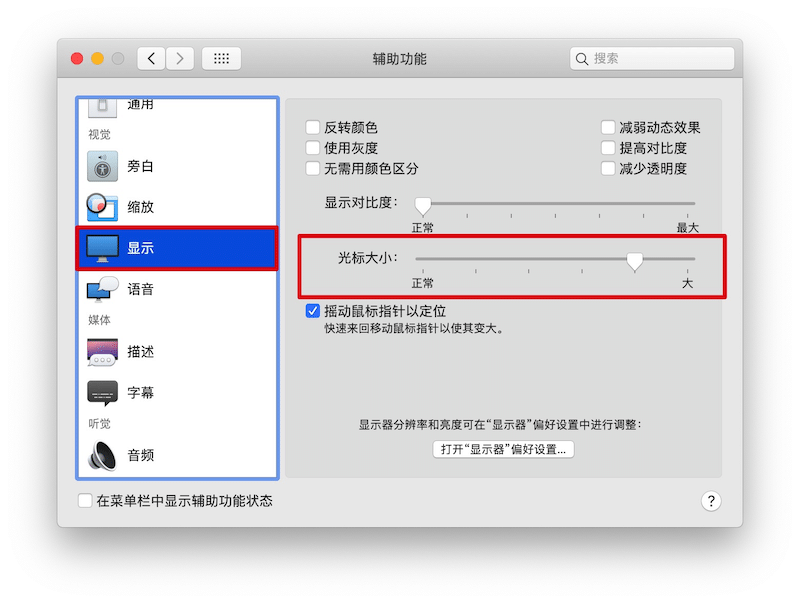
Task: Click the Audio (音频) speaker icon
Action: (x=102, y=456)
